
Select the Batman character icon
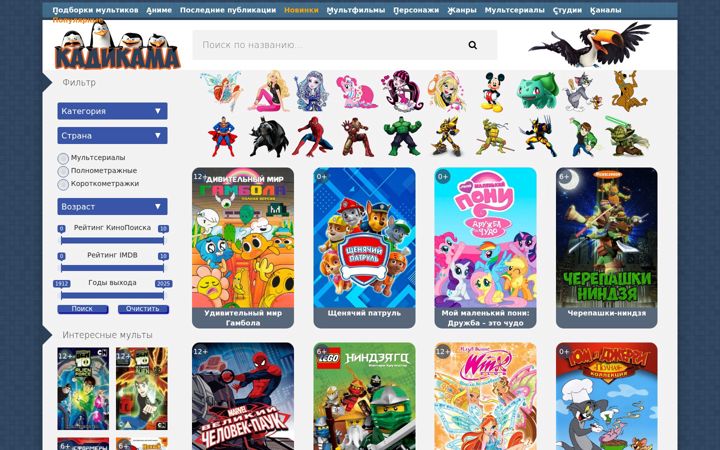click(268, 136)
